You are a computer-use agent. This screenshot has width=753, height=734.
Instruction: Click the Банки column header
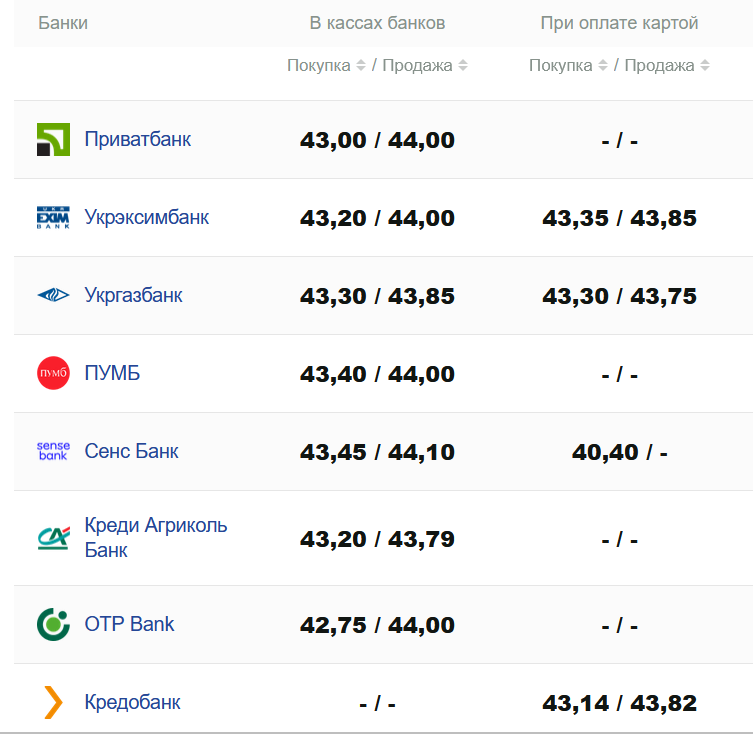coord(63,23)
